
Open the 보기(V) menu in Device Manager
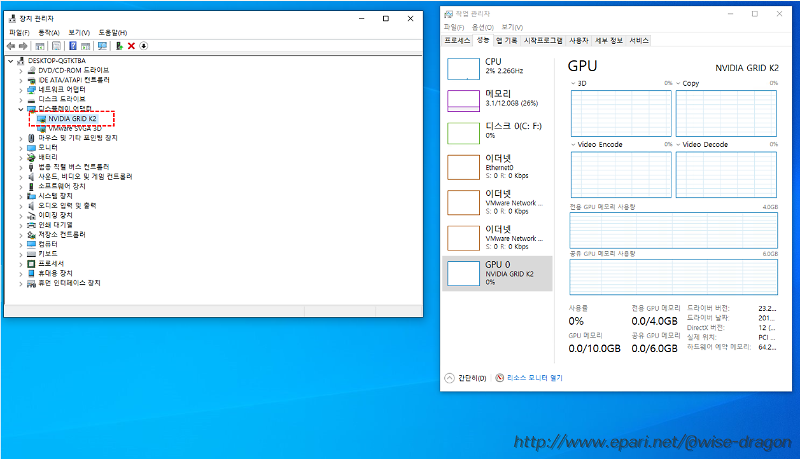tap(79, 33)
